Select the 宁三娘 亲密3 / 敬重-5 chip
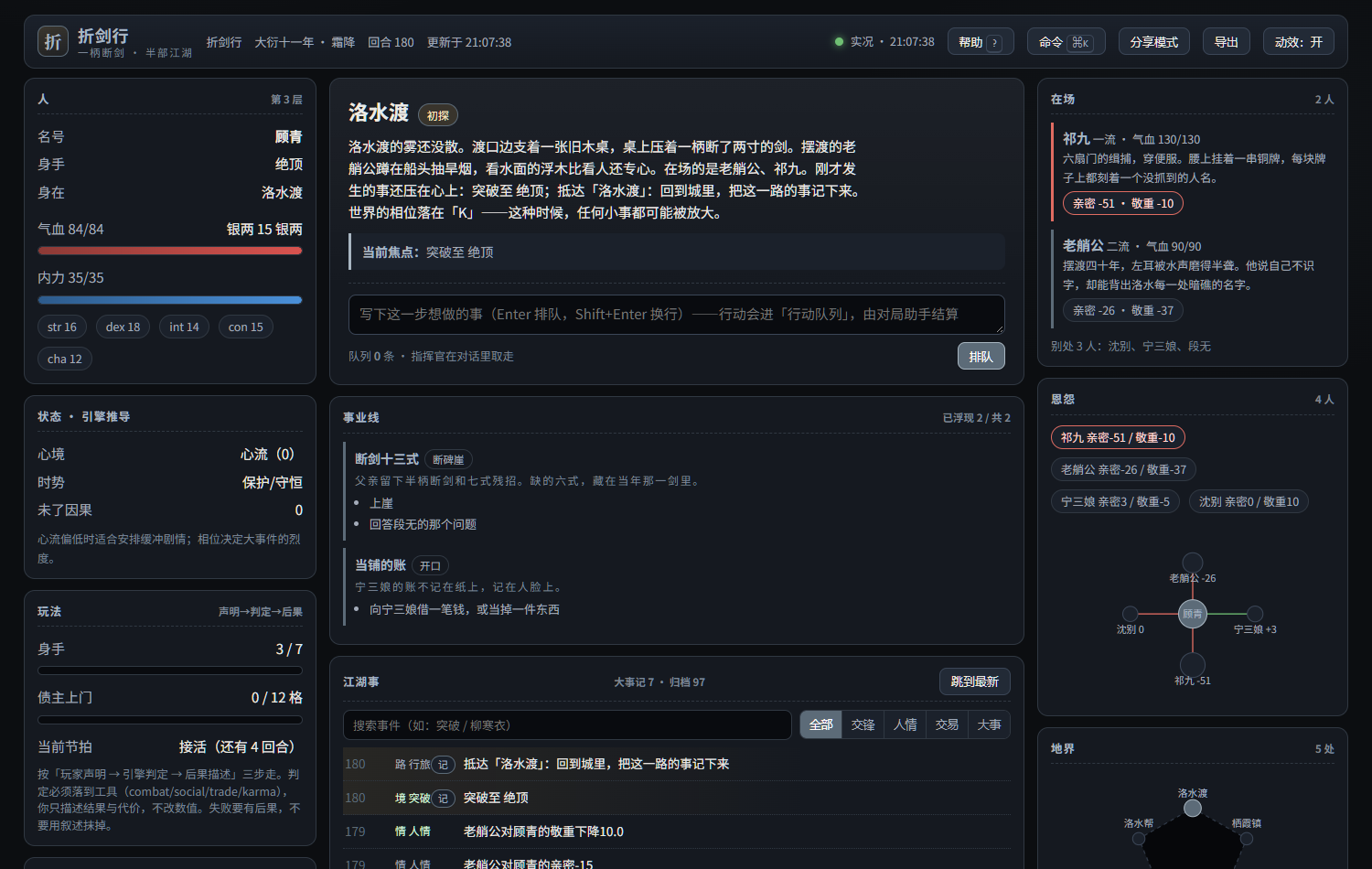The image size is (1372, 869). (x=1115, y=501)
